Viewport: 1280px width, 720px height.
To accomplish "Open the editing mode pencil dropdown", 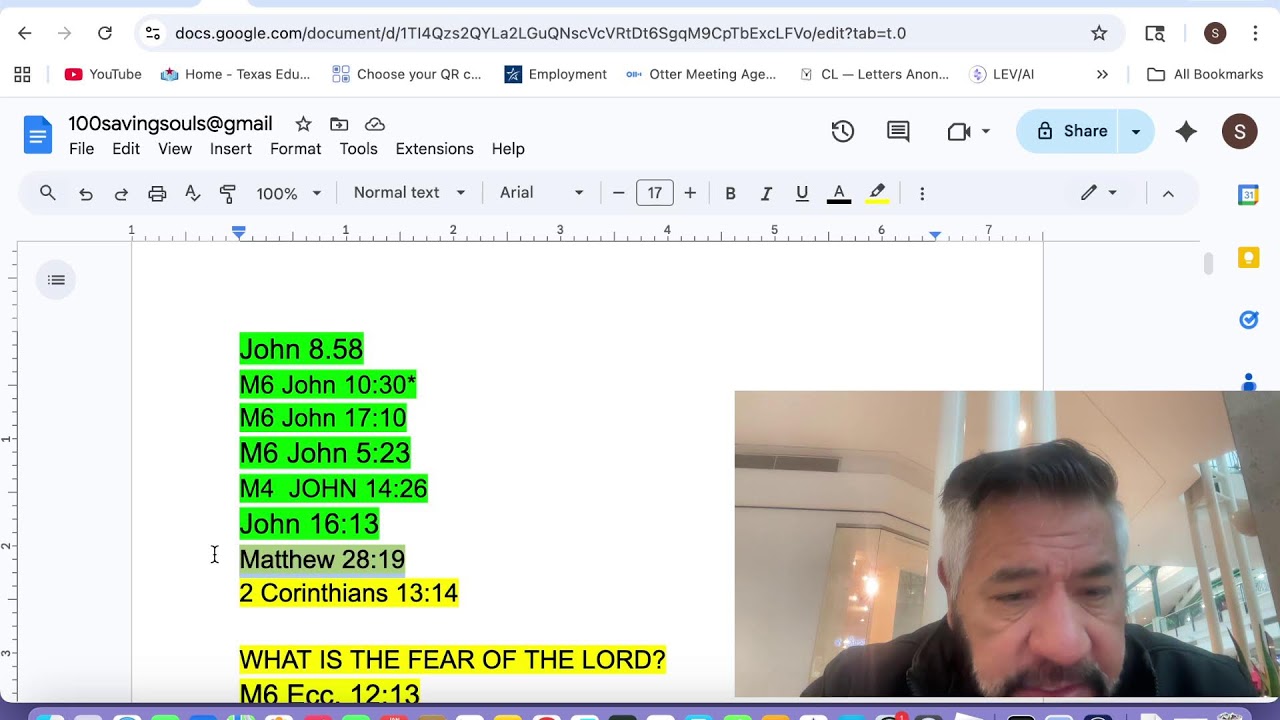I will [1098, 193].
